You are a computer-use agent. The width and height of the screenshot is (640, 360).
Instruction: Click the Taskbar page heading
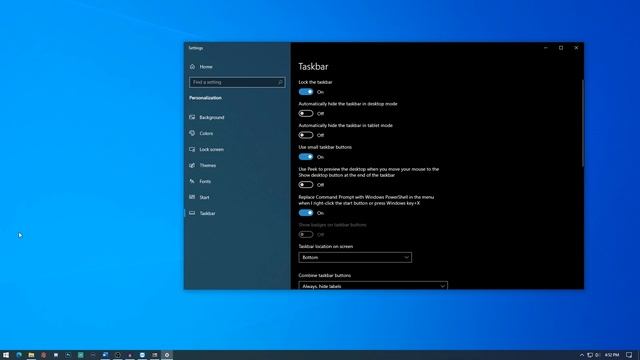tap(313, 67)
